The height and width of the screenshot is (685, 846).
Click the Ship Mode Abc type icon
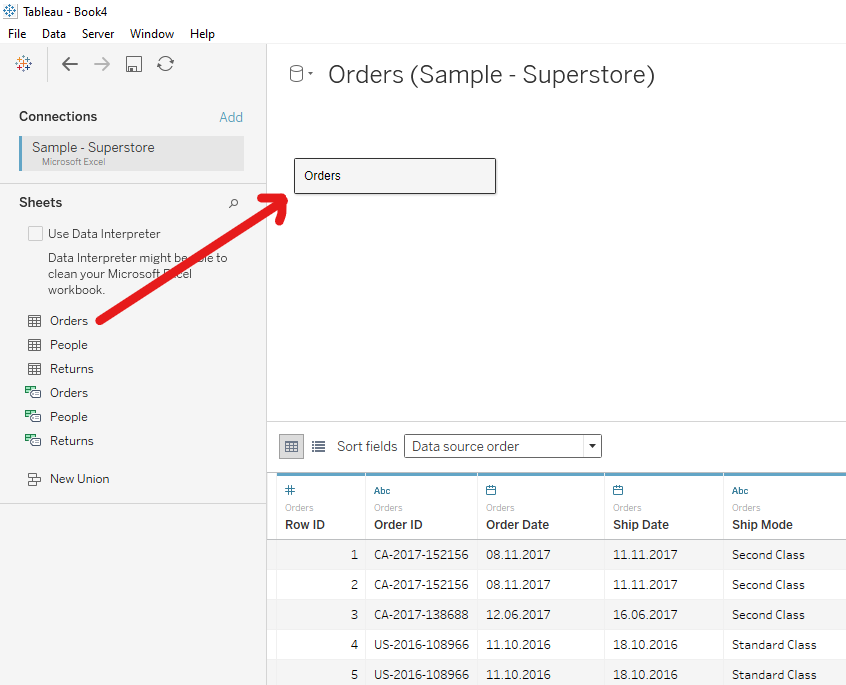pyautogui.click(x=740, y=491)
